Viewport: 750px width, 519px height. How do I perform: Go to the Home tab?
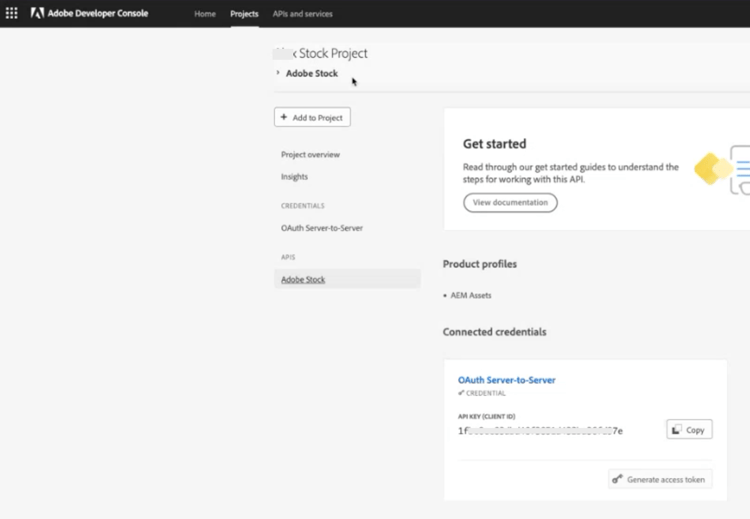point(205,14)
